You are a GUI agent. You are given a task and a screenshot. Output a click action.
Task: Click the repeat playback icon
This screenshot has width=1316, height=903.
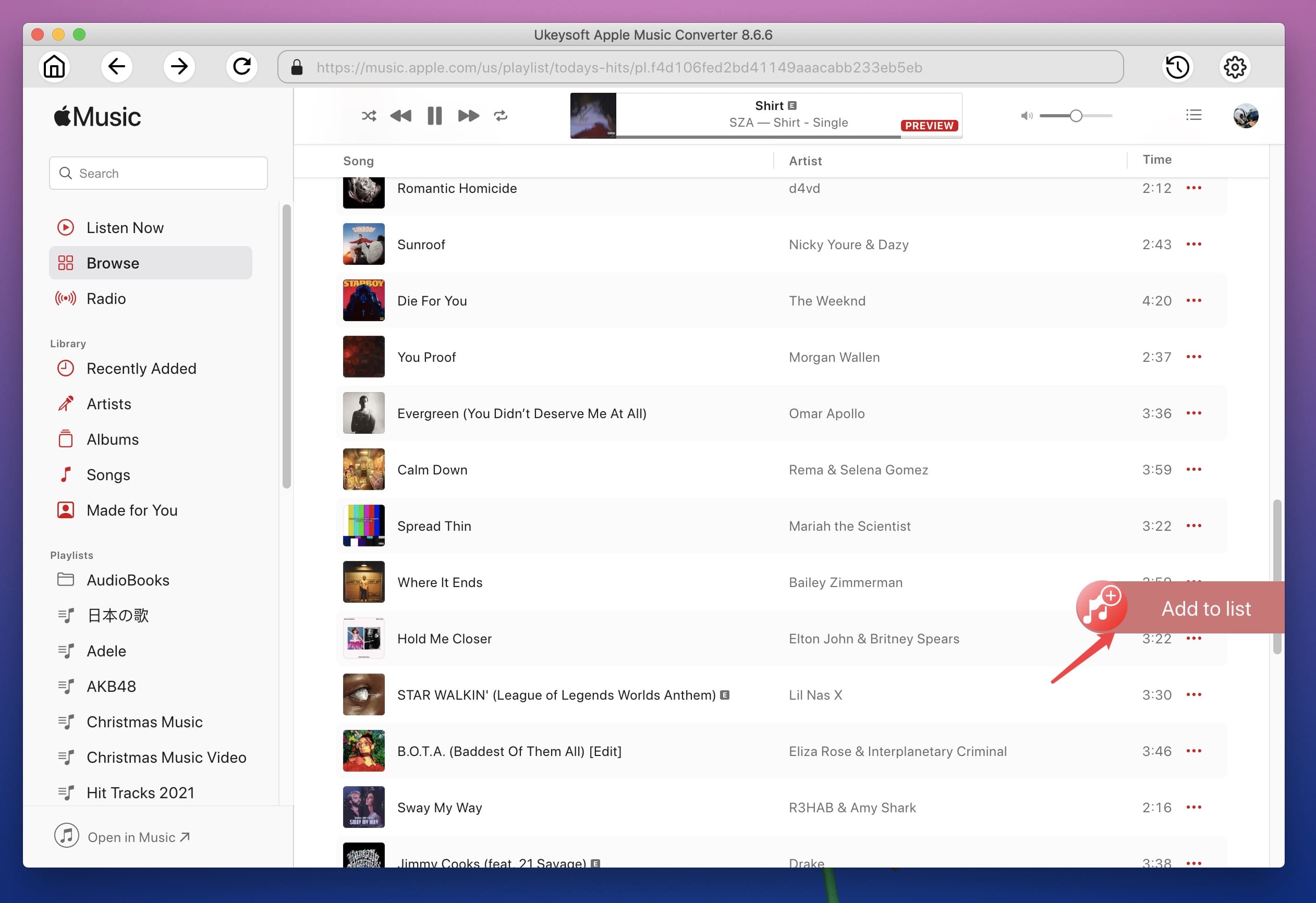tap(501, 115)
